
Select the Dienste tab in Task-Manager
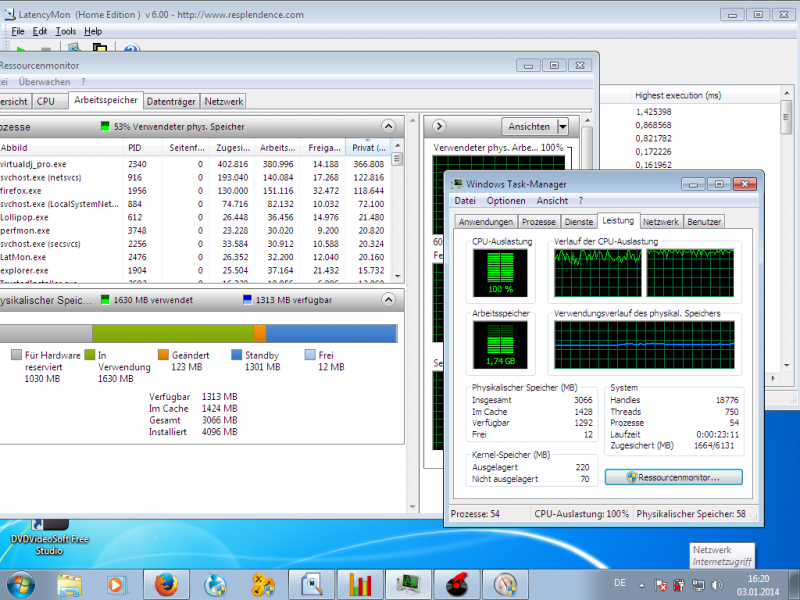579,222
